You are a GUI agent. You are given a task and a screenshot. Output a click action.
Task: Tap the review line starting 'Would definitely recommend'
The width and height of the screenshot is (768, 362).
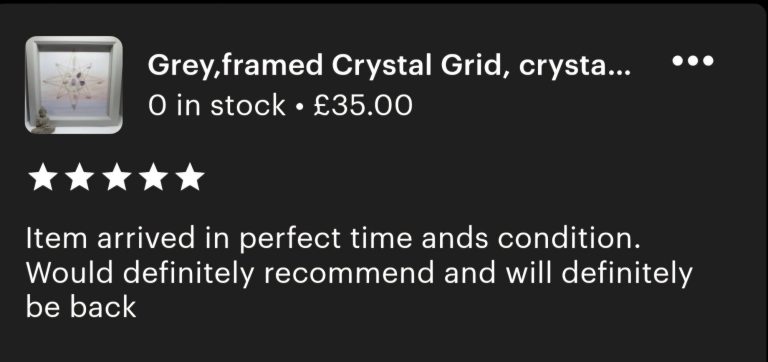coord(359,273)
